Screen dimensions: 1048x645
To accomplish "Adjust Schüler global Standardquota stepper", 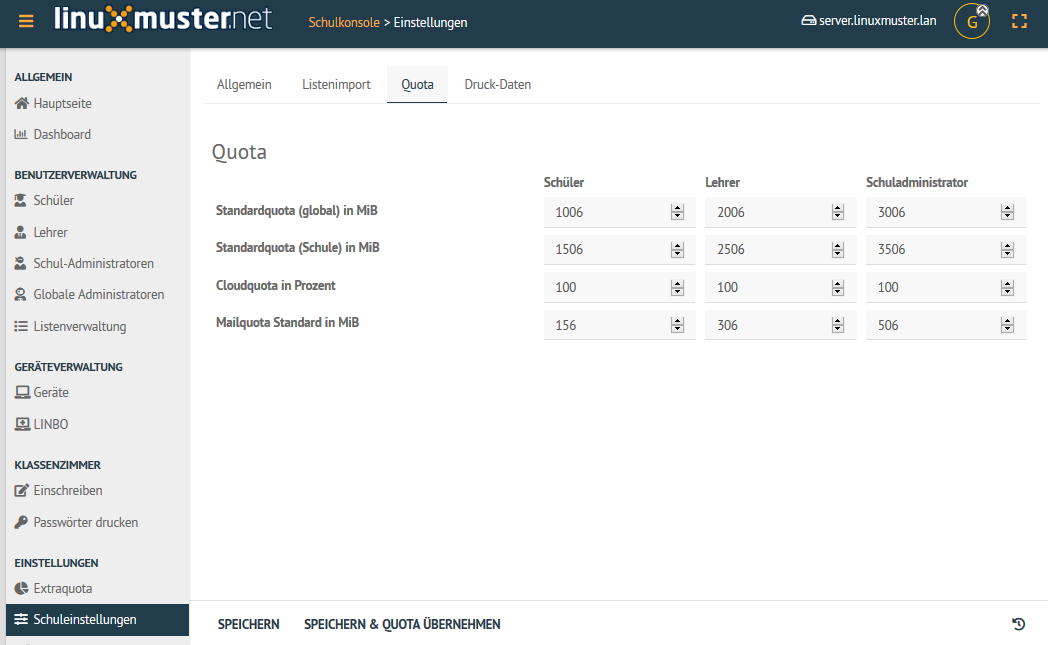I will pyautogui.click(x=677, y=212).
